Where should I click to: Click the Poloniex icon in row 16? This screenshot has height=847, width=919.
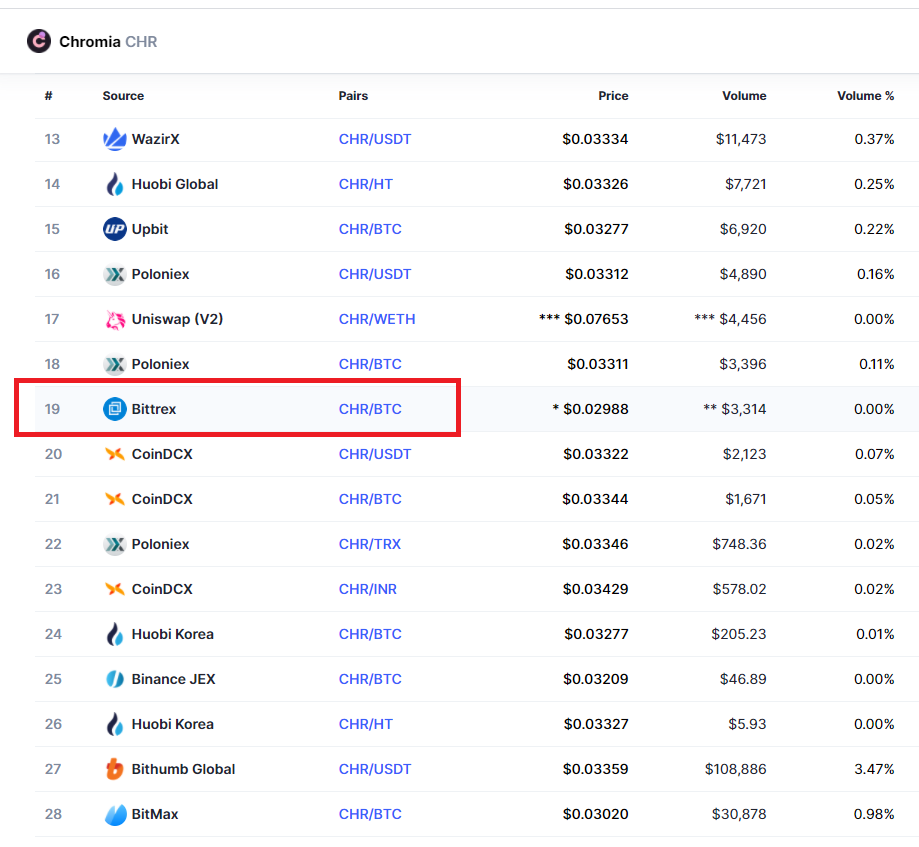pyautogui.click(x=115, y=274)
